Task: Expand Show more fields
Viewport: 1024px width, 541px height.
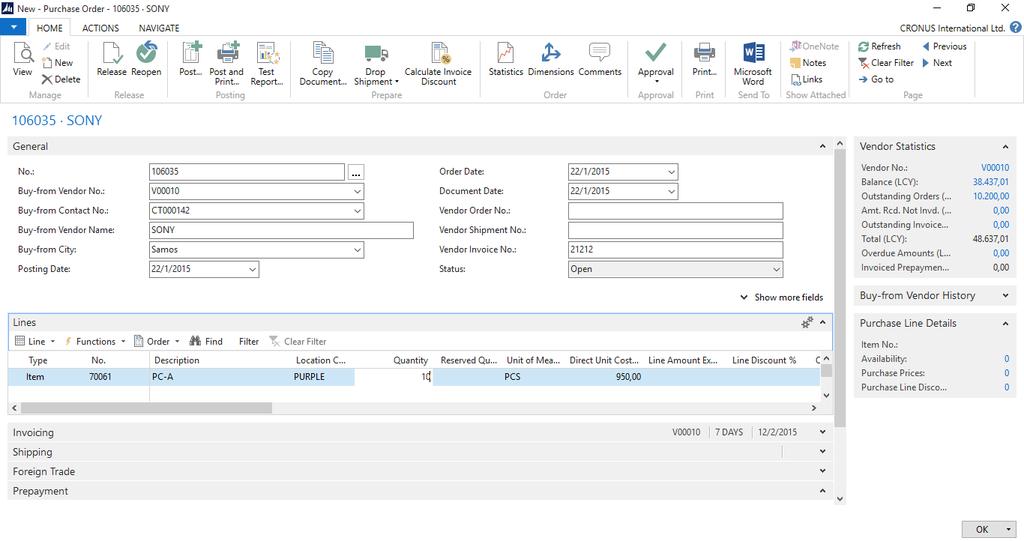Action: [x=782, y=297]
